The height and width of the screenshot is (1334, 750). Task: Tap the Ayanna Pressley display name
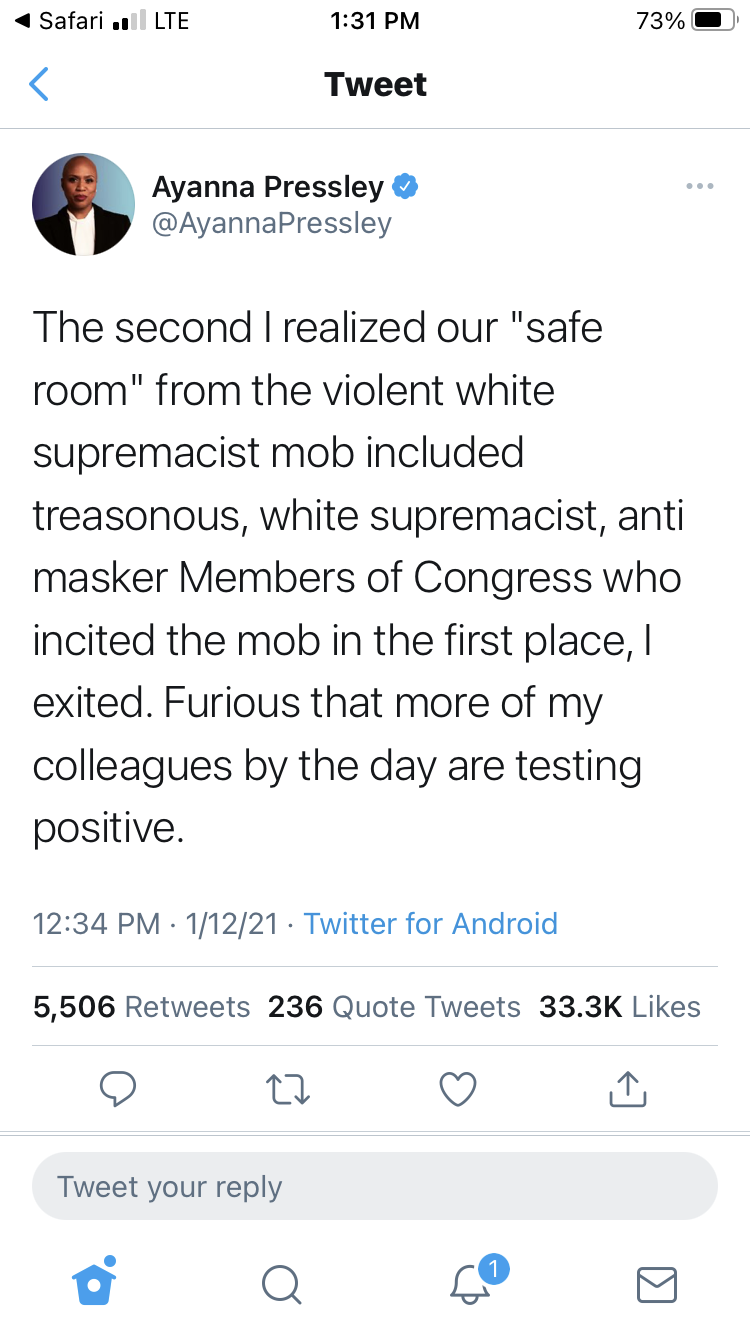point(267,186)
